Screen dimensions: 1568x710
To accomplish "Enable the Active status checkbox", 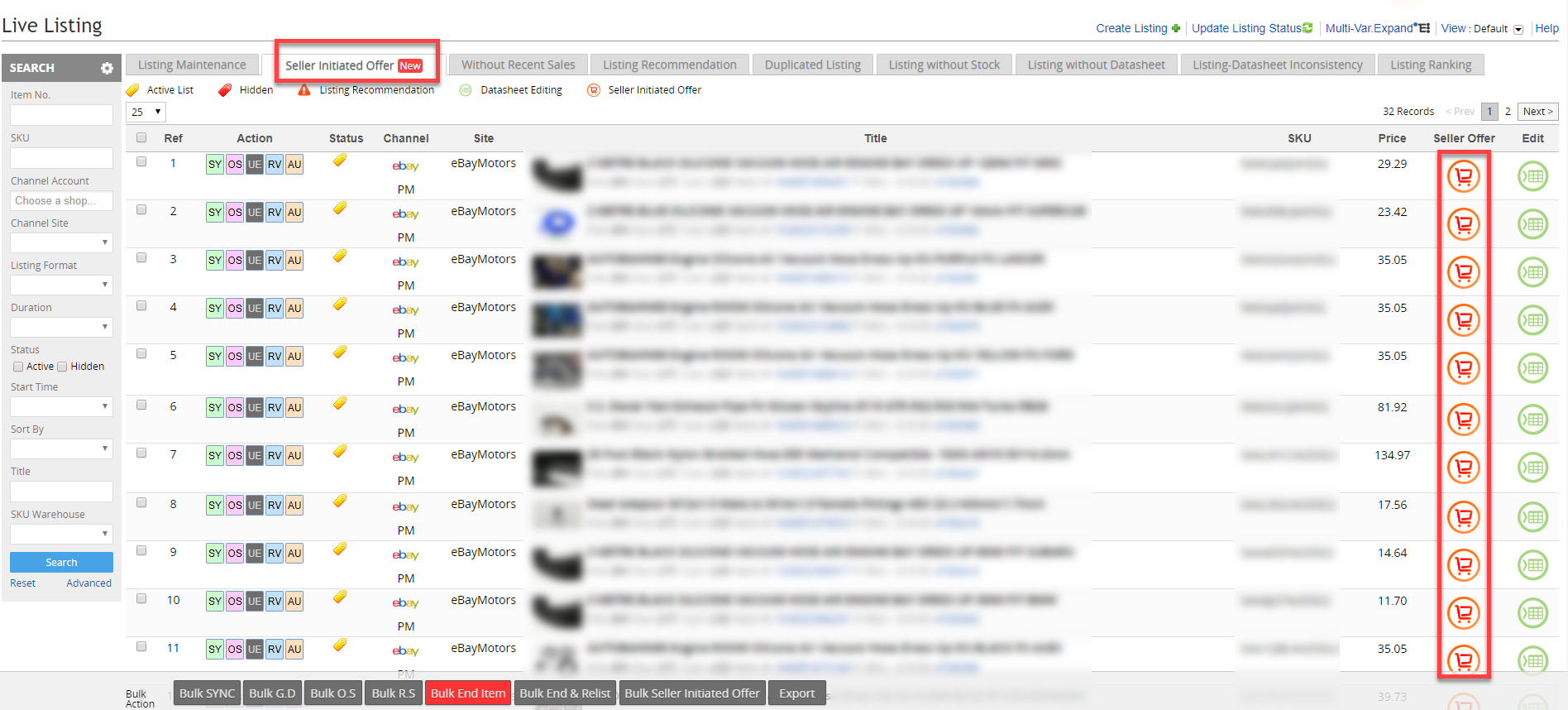I will coord(18,367).
